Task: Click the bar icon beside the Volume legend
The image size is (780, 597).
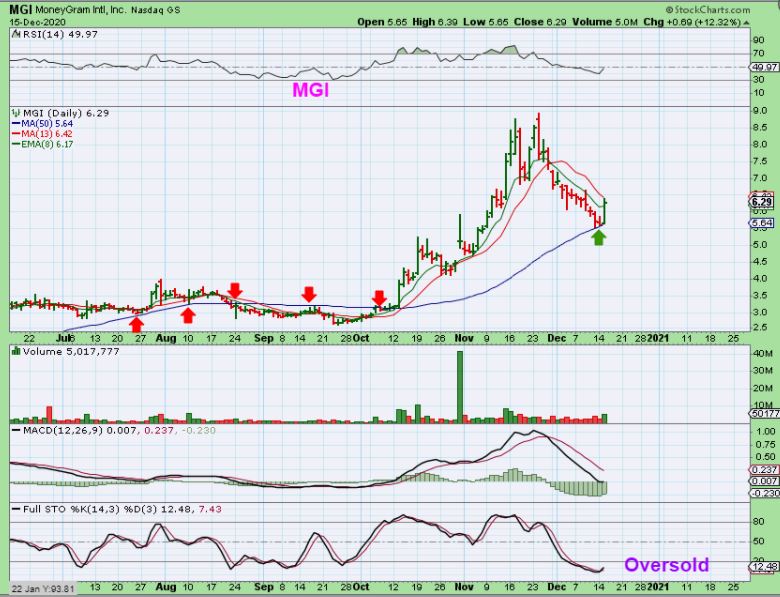Action: [x=16, y=352]
